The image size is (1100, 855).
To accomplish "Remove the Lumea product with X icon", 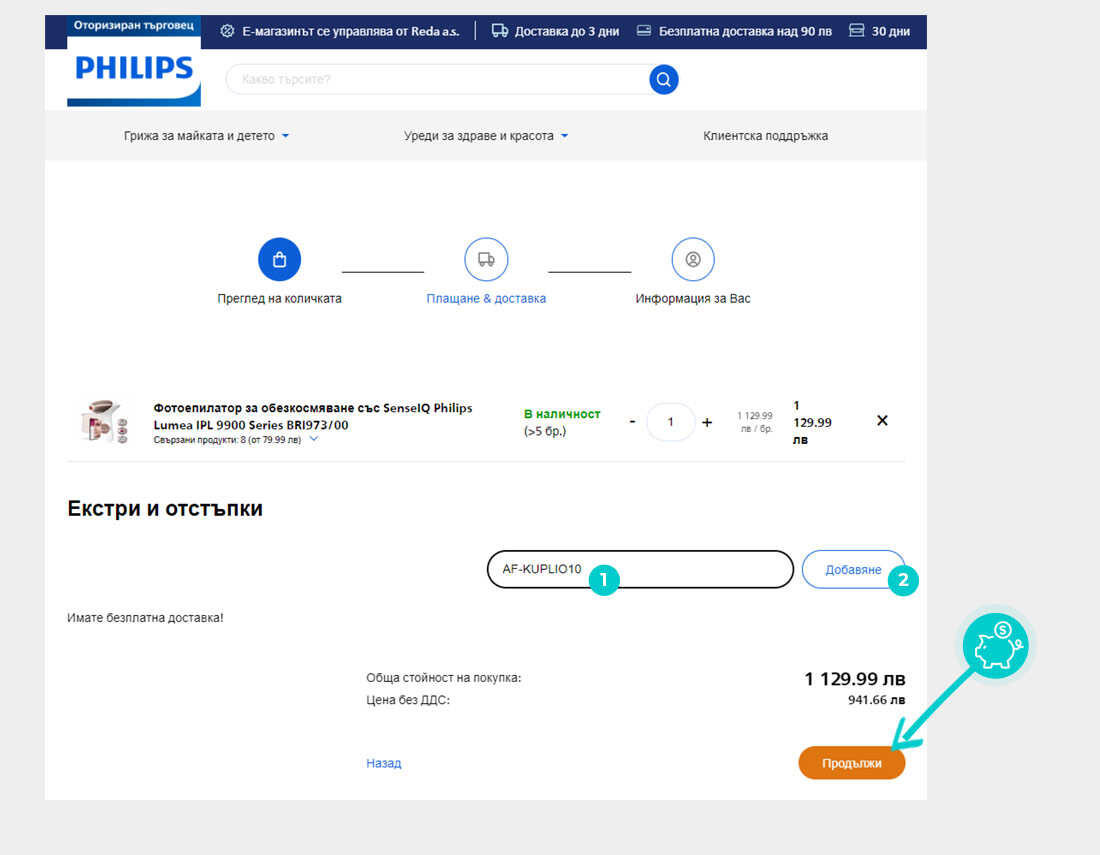I will click(x=883, y=420).
